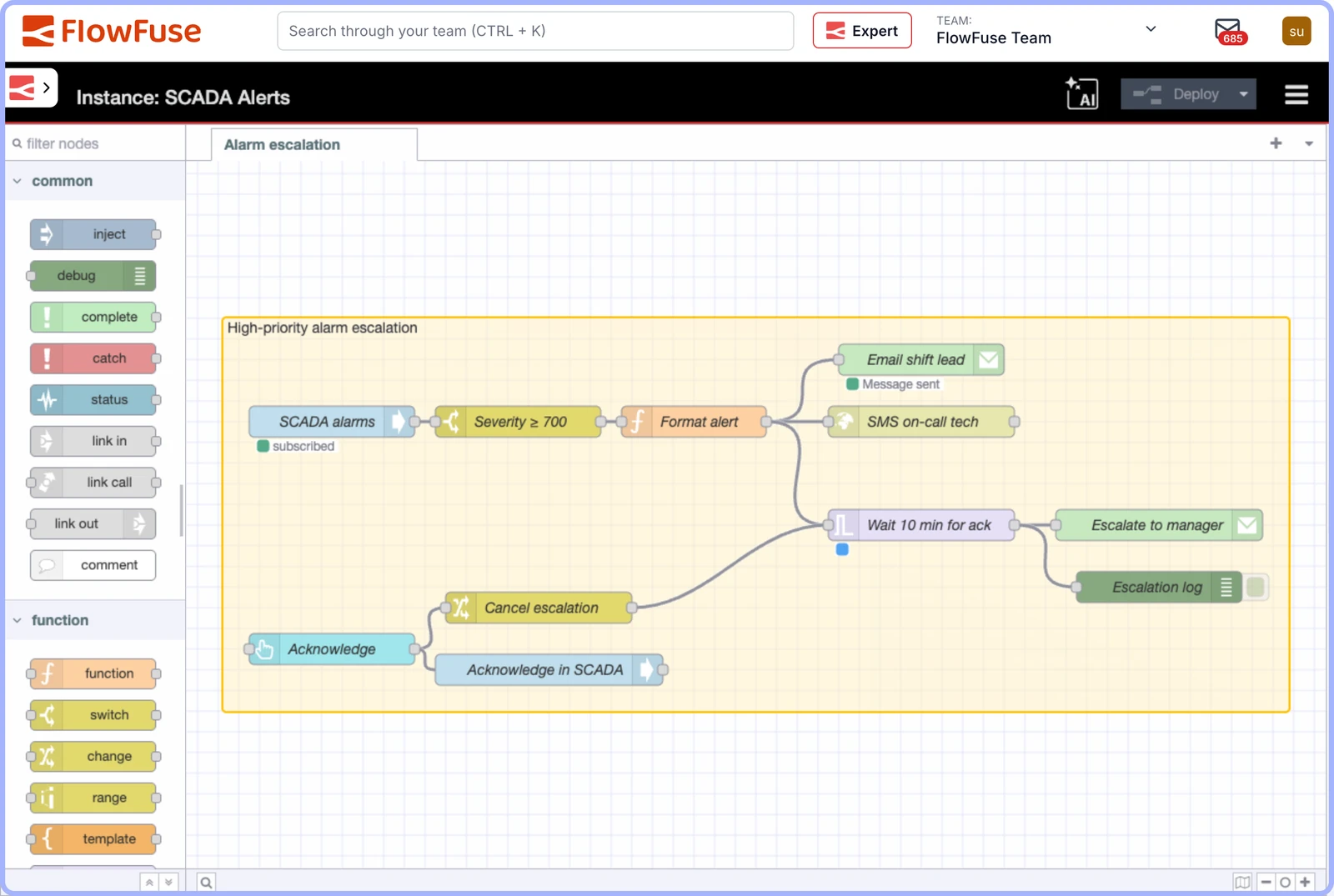Open the canvas search button
Screen dimensions: 1334x896
tap(206, 882)
